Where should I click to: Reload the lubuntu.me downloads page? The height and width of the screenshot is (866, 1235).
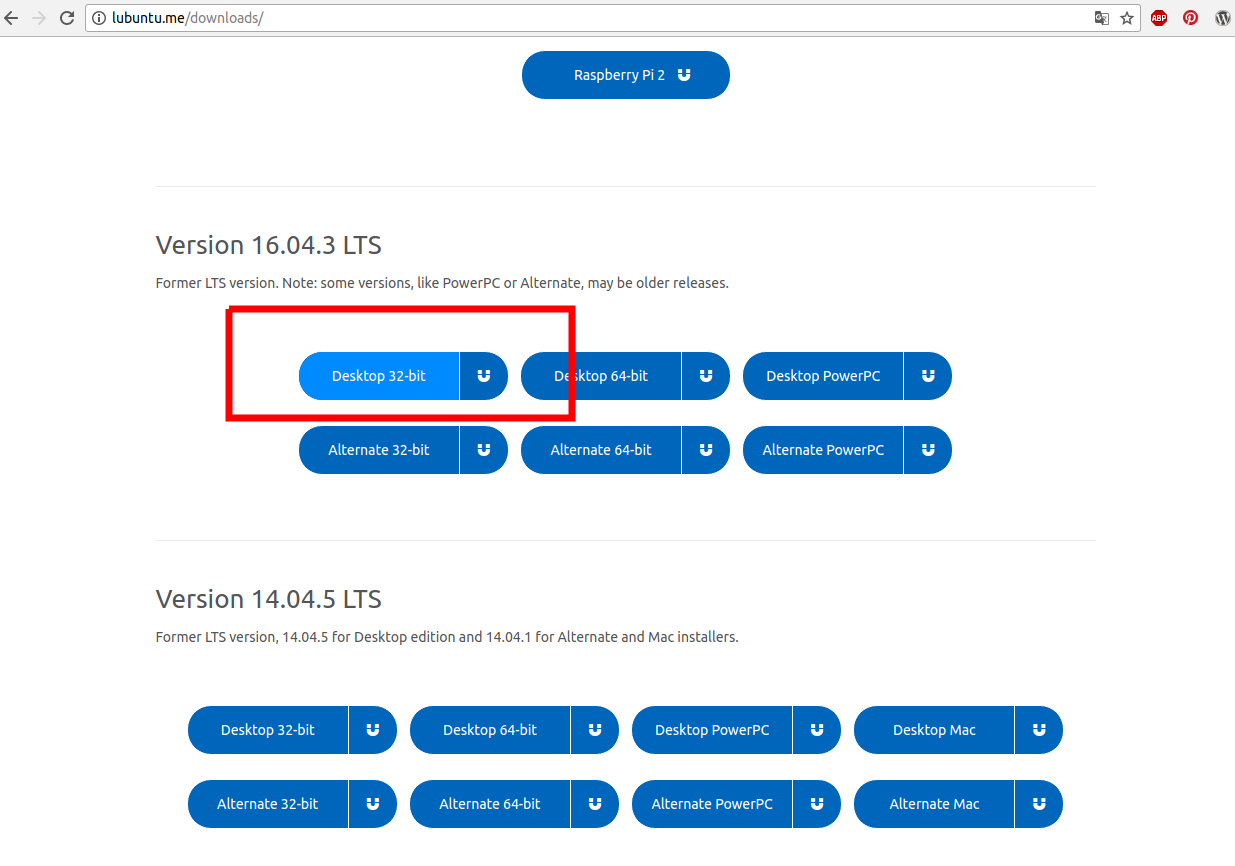point(67,18)
